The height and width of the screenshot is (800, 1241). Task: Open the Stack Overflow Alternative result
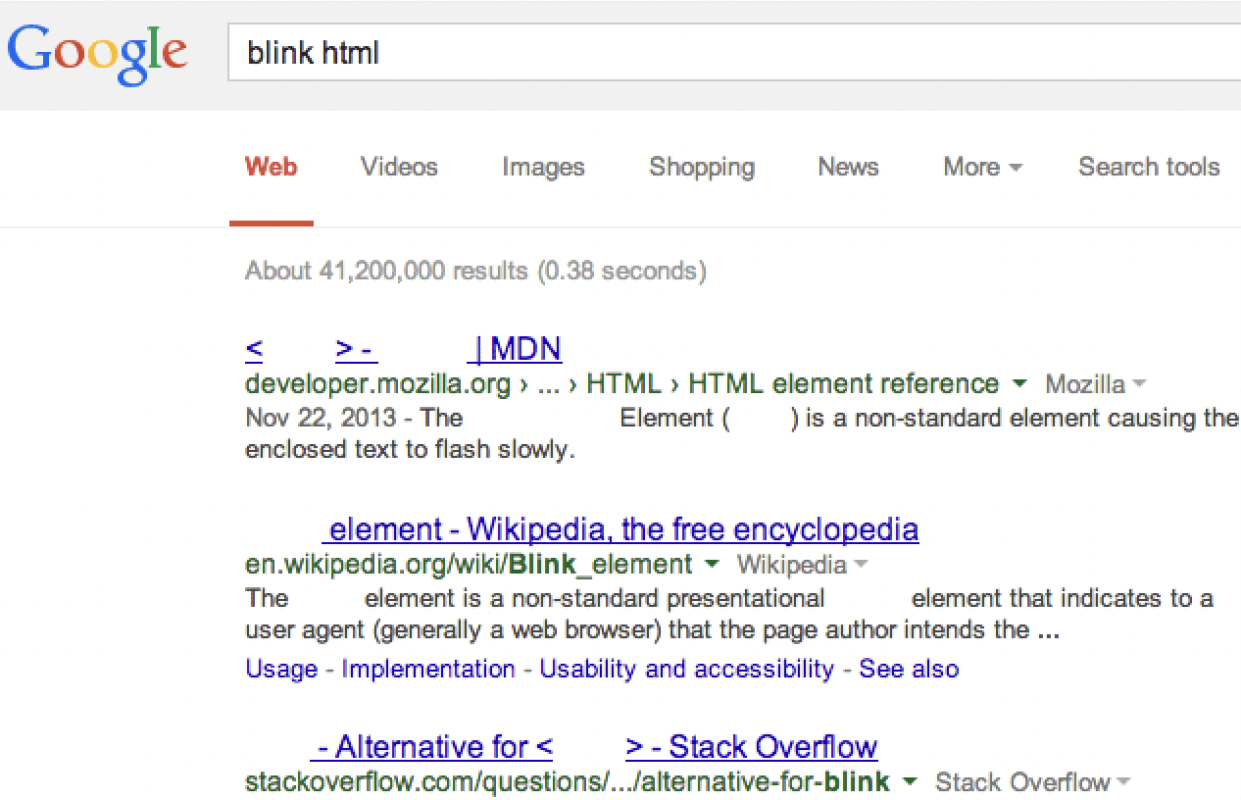point(596,747)
